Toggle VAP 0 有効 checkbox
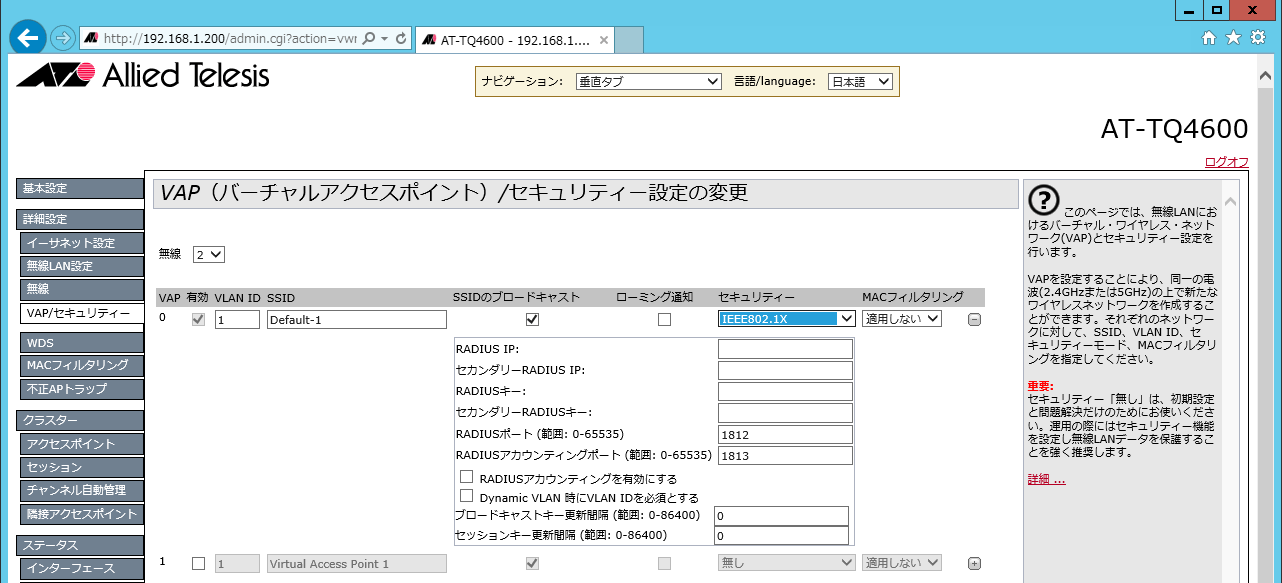Viewport: 1282px width, 583px height. 198,319
